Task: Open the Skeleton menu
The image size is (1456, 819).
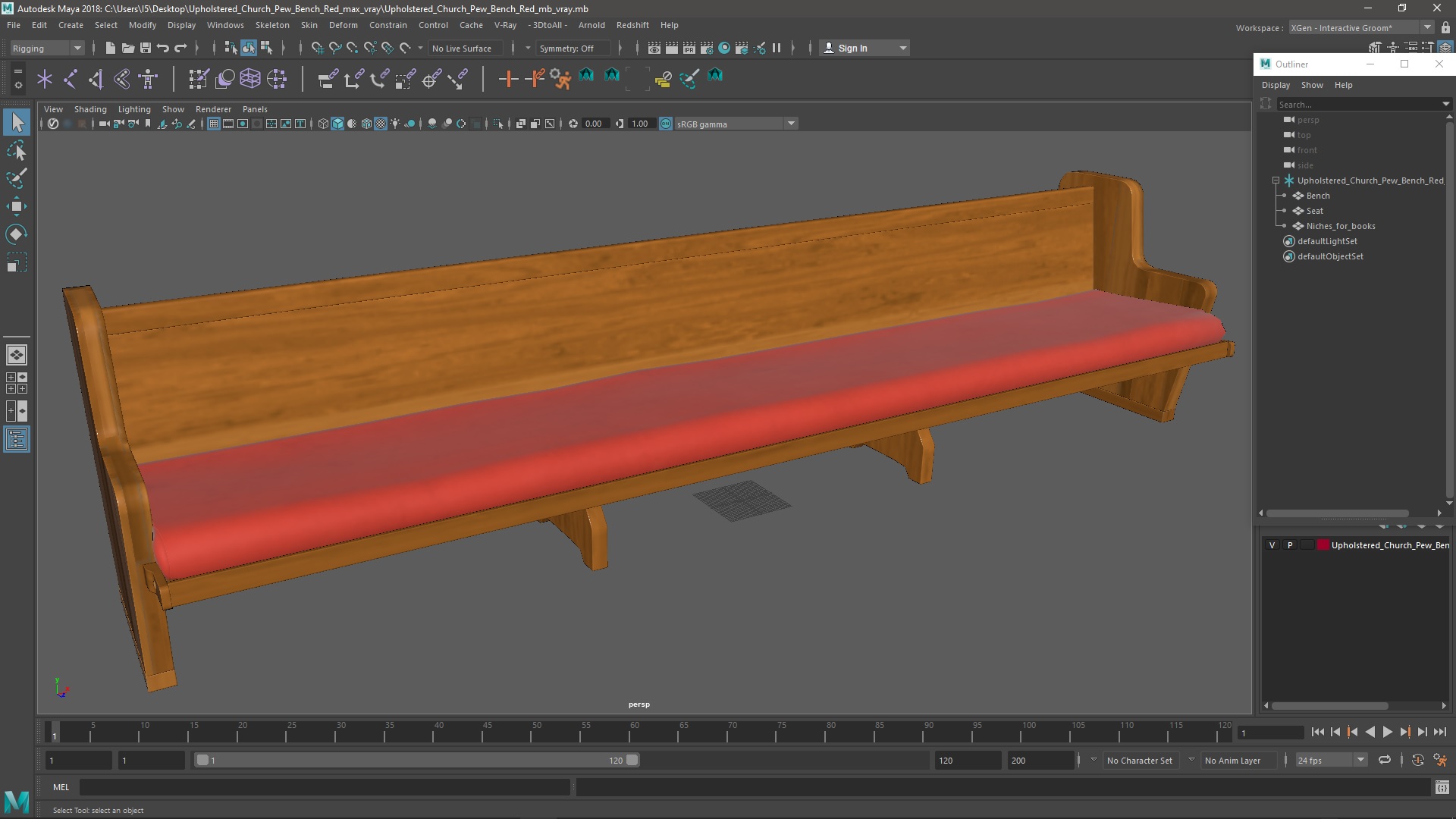Action: [271, 25]
